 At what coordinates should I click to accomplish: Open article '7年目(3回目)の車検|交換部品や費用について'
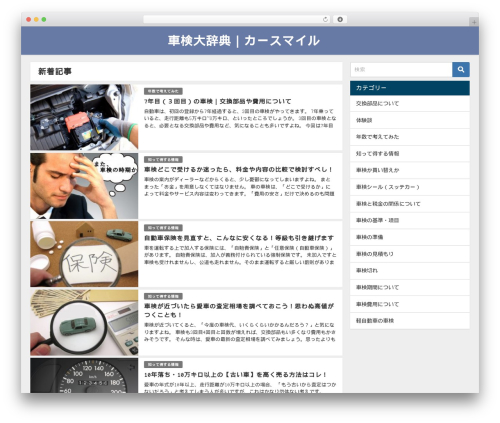[x=218, y=101]
